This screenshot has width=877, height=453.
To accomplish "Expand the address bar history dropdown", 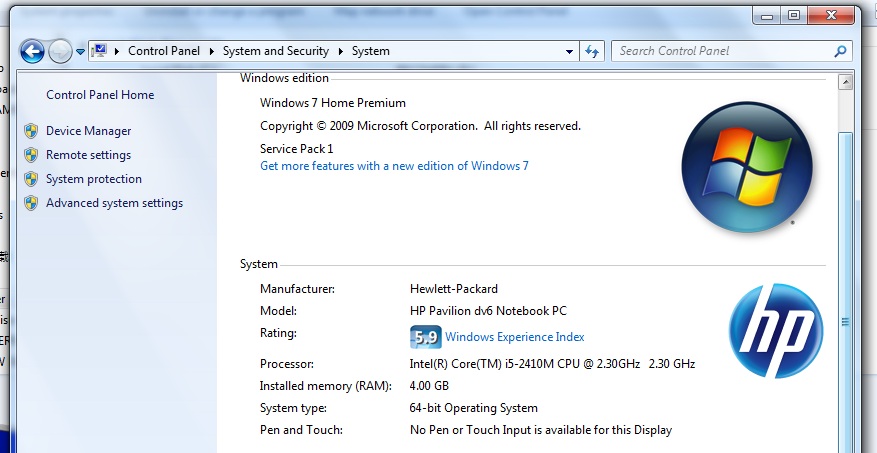I will 568,51.
